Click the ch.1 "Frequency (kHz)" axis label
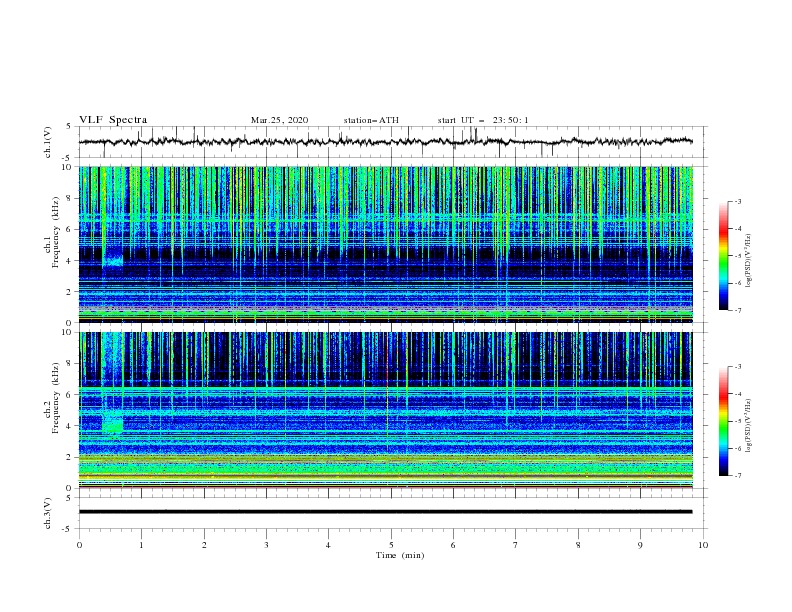The image size is (792, 612). (55, 232)
